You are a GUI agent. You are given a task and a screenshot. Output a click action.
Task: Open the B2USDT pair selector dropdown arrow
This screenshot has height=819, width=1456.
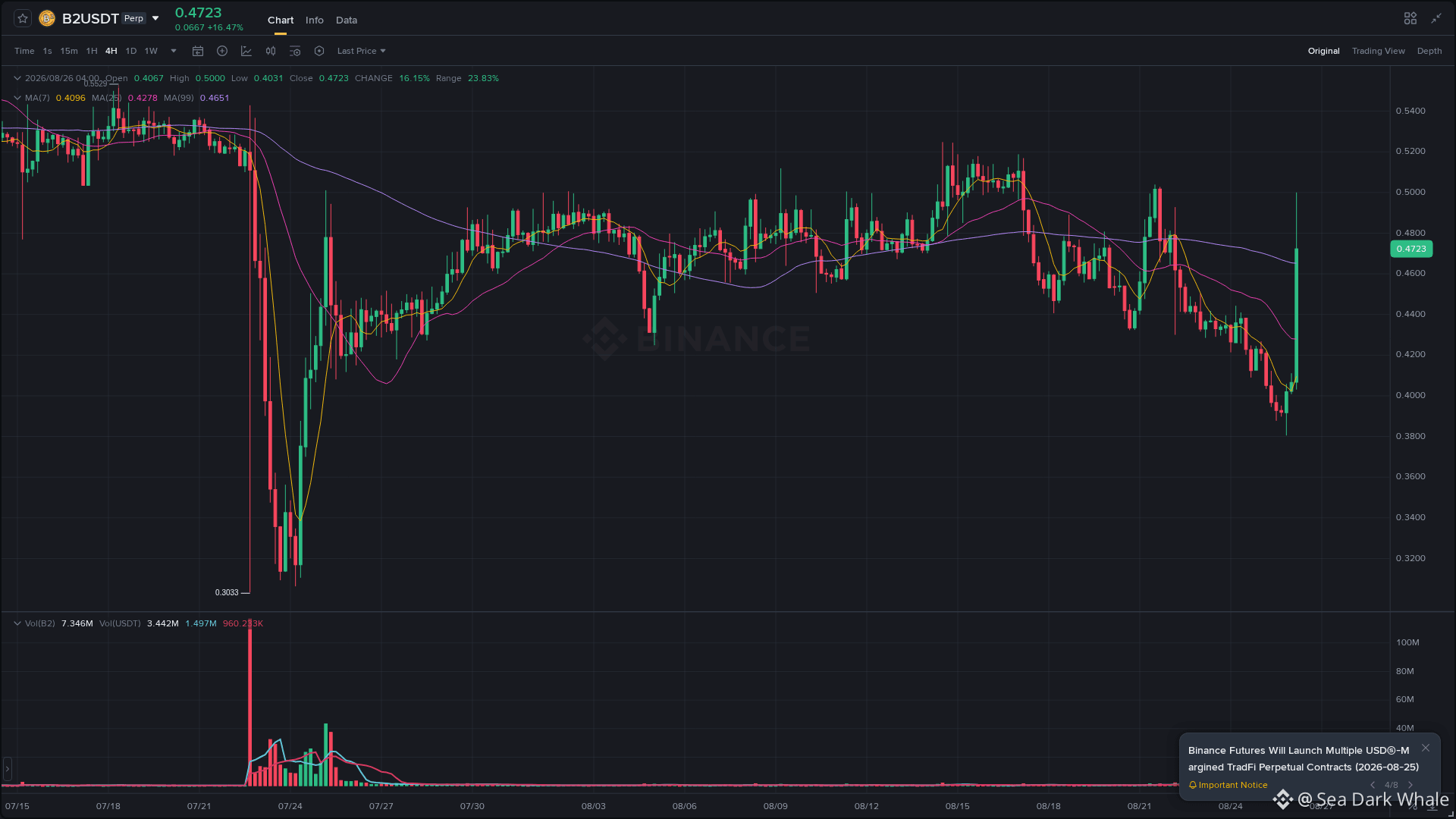pos(155,18)
